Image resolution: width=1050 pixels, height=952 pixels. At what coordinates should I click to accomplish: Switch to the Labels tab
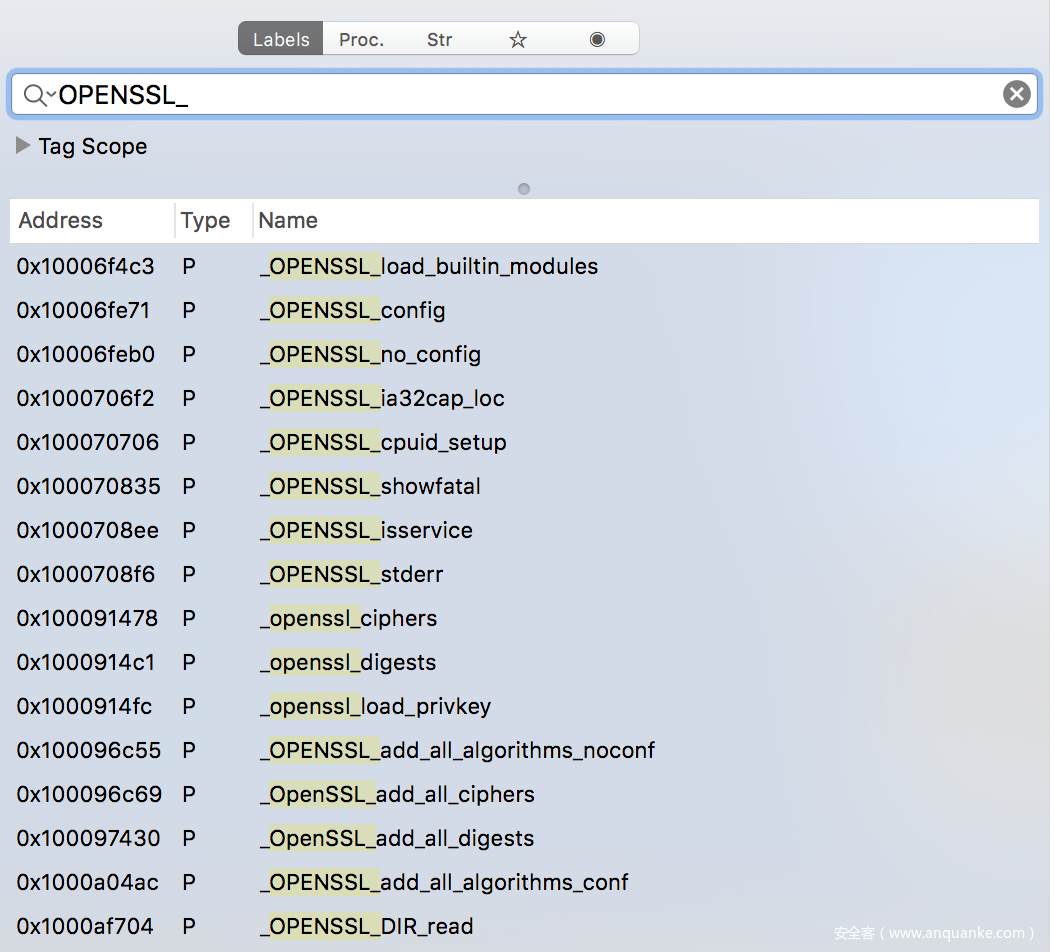[x=281, y=40]
